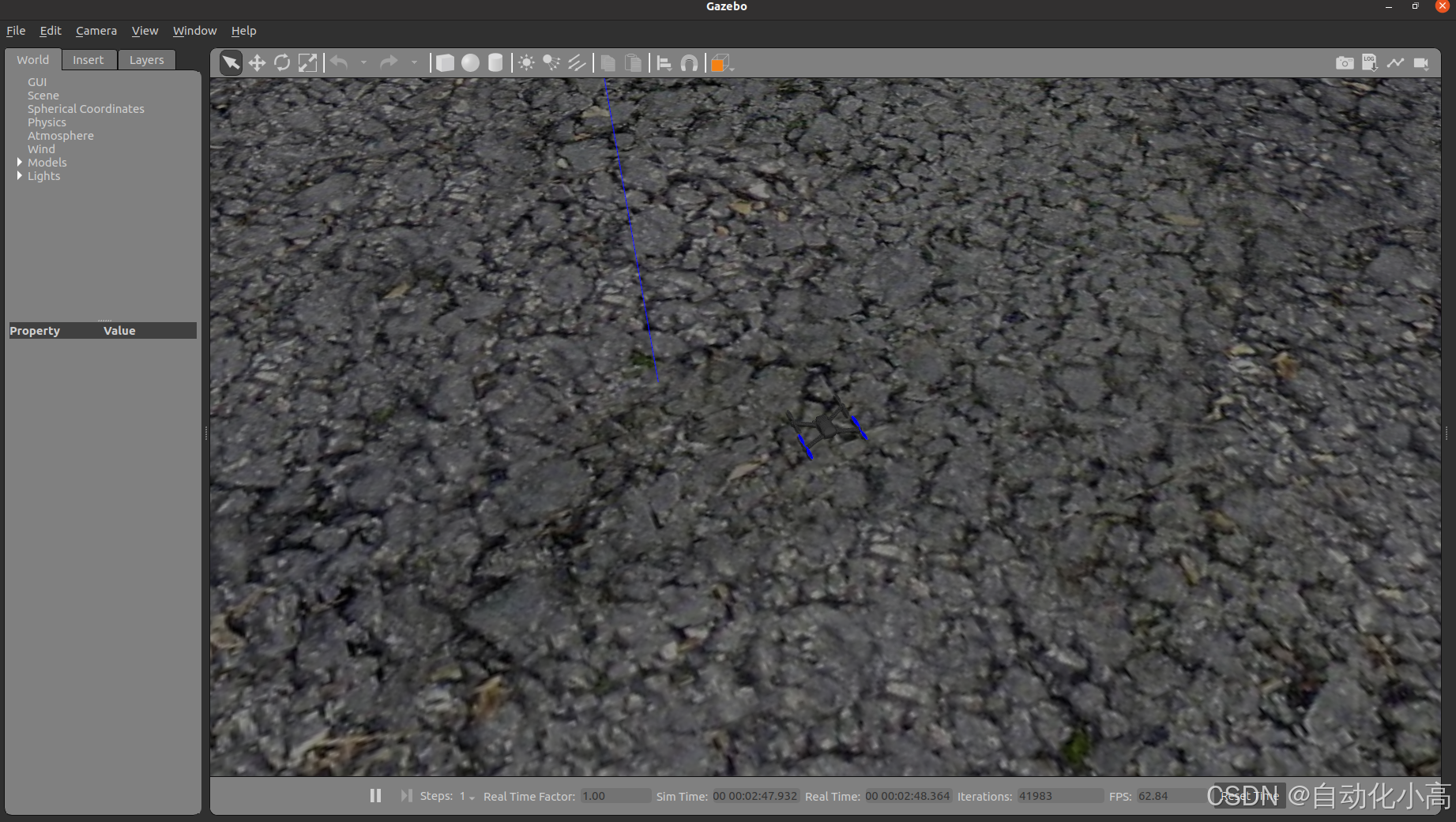Image resolution: width=1456 pixels, height=822 pixels.
Task: Click the Sim Time value field
Action: point(755,796)
